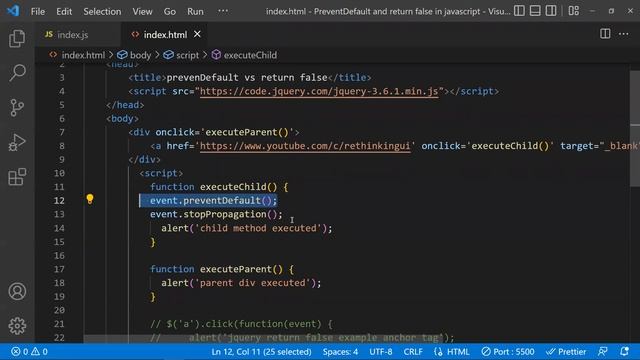Image resolution: width=640 pixels, height=360 pixels.
Task: Open the File menu
Action: coord(38,11)
